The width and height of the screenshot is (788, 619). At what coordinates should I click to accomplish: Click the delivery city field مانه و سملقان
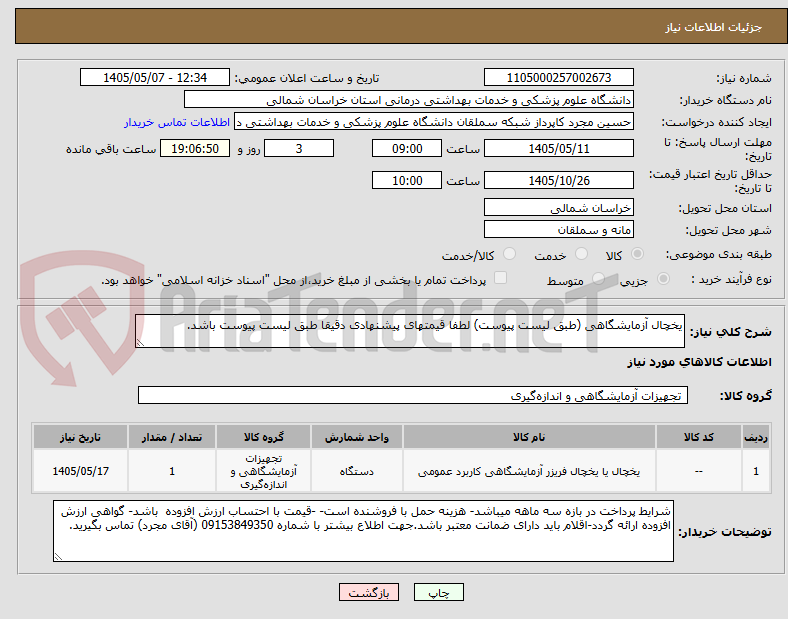(559, 230)
